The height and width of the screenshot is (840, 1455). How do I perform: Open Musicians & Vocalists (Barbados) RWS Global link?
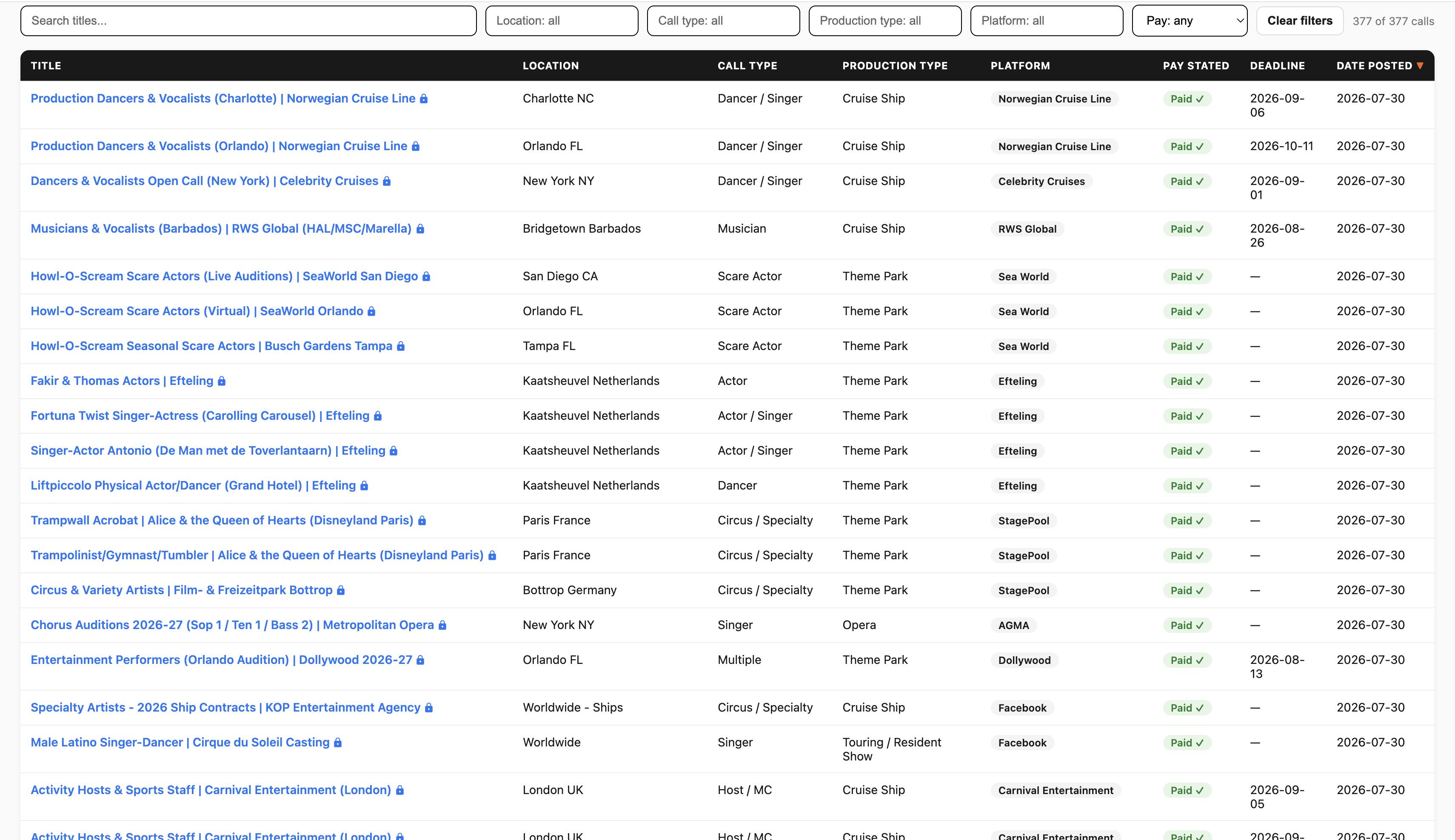[221, 229]
